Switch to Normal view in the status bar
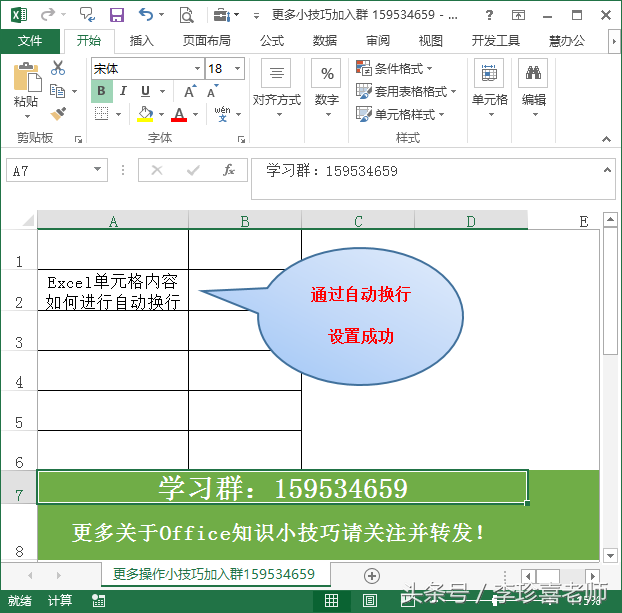 pyautogui.click(x=331, y=601)
